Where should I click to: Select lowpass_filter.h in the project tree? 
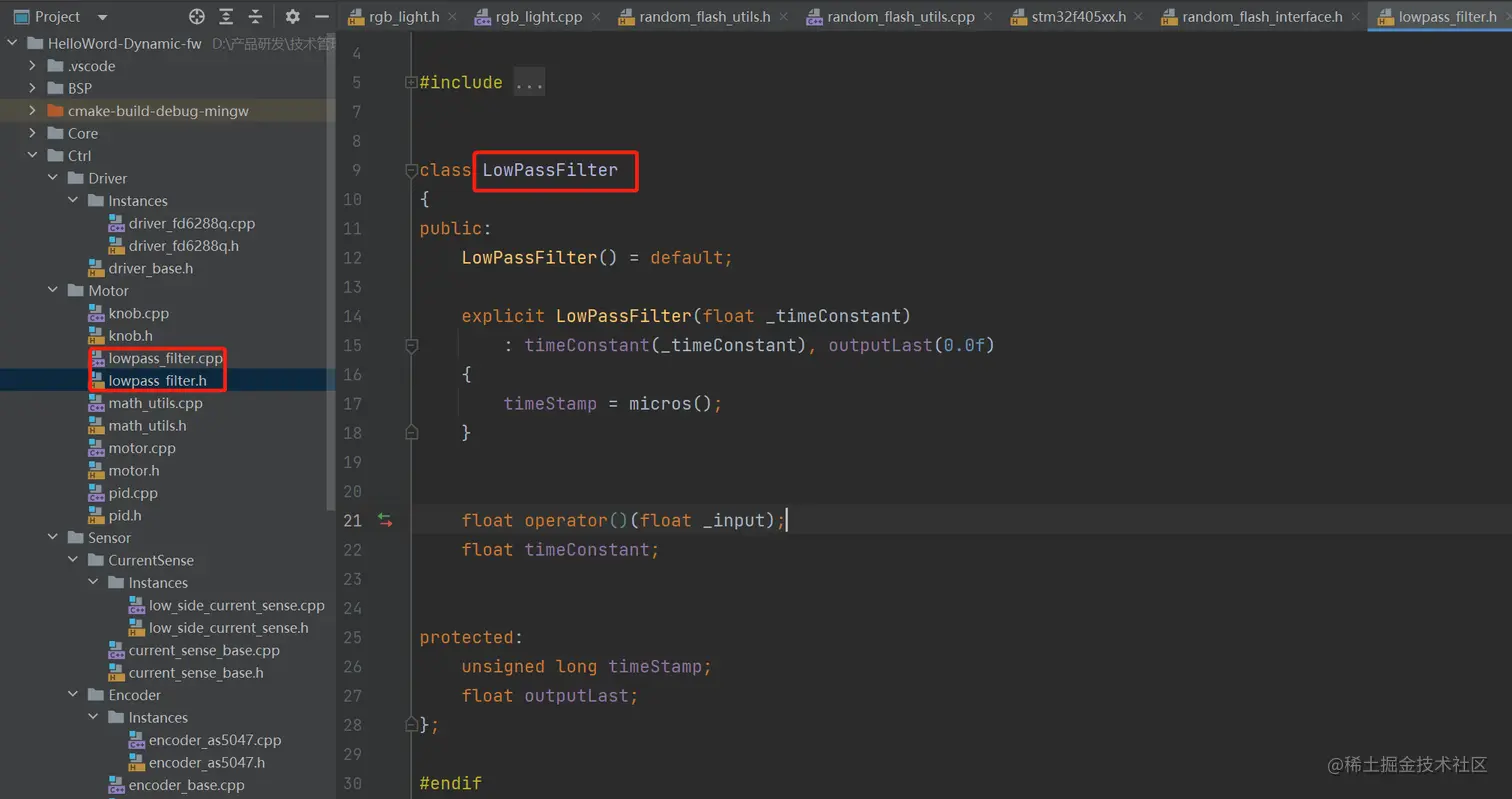point(158,381)
